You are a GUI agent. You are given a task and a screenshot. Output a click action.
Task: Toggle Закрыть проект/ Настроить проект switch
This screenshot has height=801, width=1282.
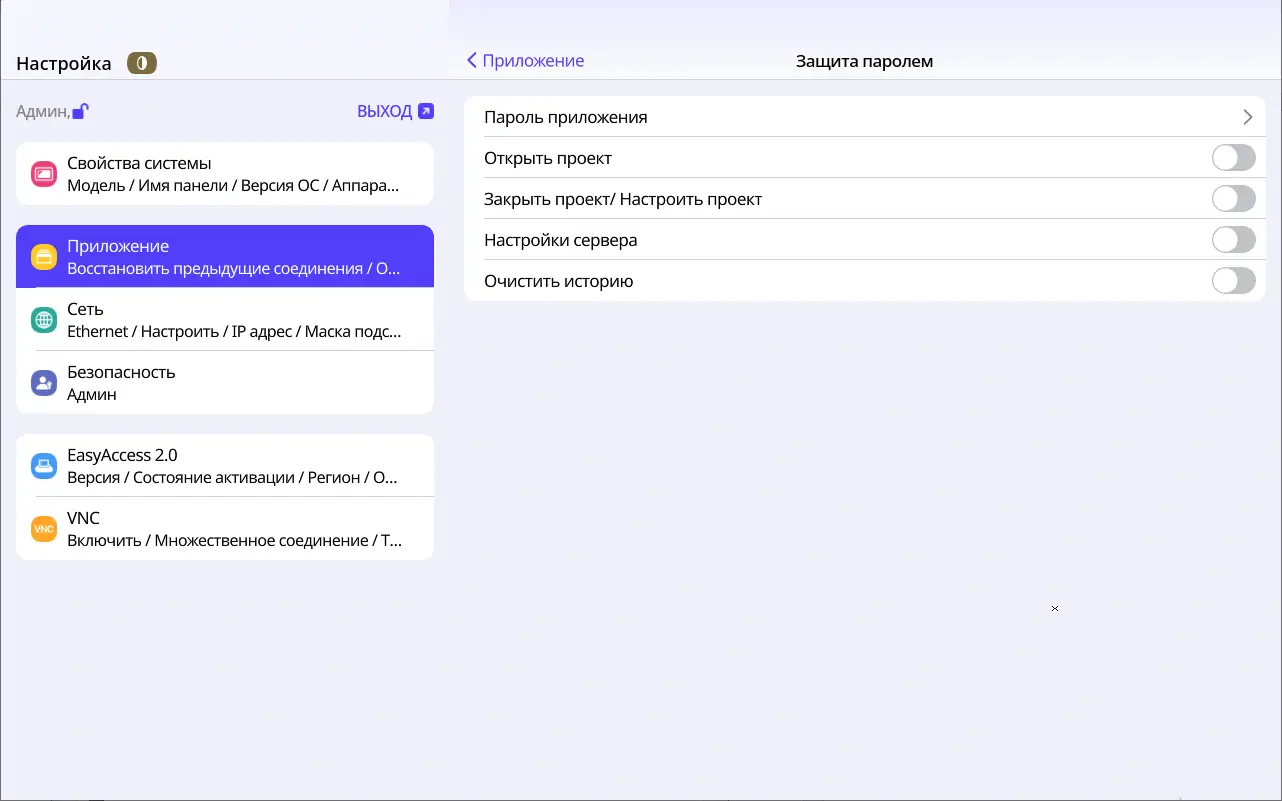[1233, 199]
